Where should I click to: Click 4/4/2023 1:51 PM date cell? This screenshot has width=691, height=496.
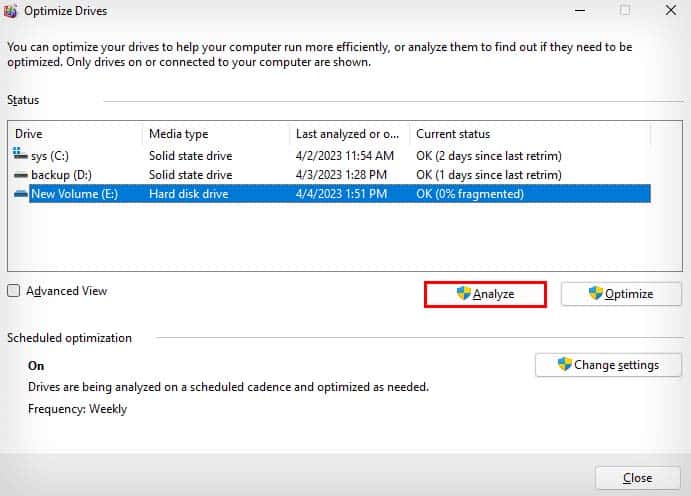click(x=341, y=194)
